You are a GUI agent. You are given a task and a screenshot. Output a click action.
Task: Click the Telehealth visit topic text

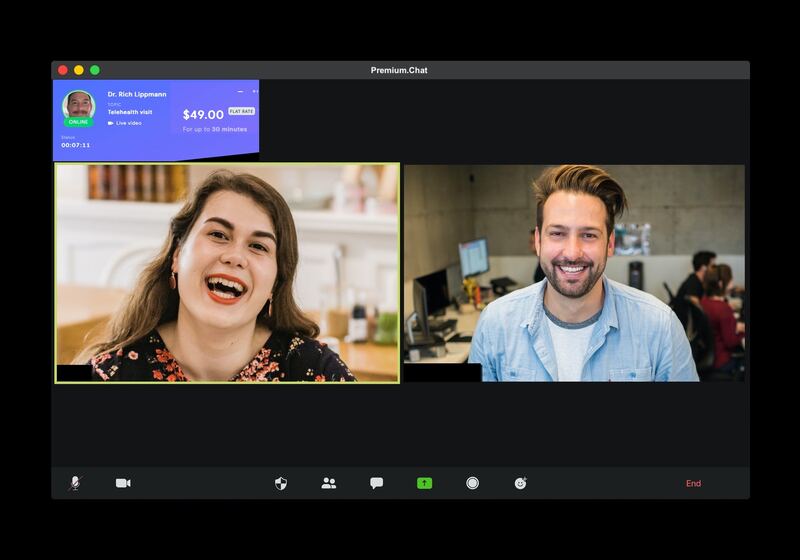click(130, 112)
